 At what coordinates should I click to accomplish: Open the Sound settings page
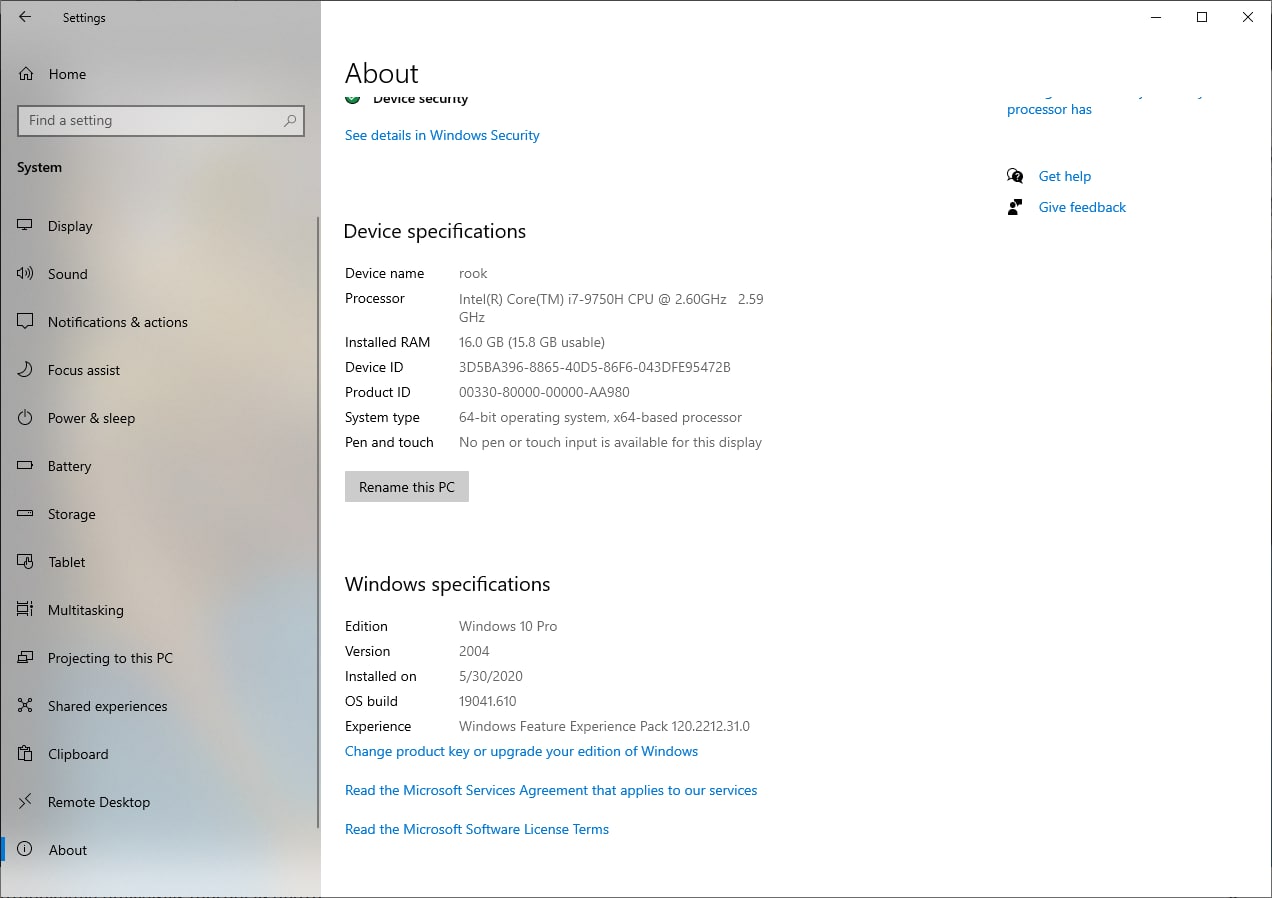(160, 274)
